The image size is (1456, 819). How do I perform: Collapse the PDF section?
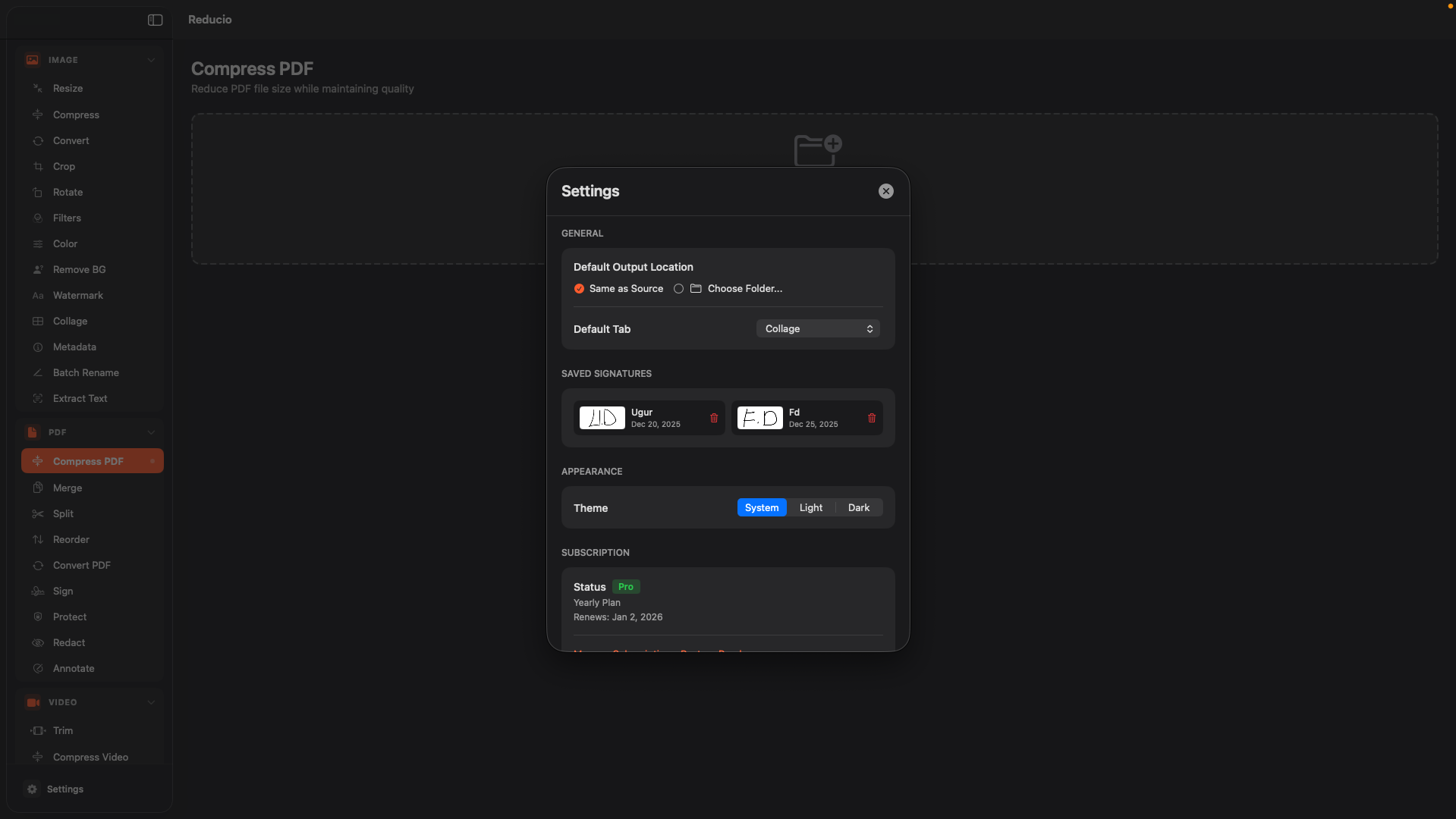pos(151,432)
